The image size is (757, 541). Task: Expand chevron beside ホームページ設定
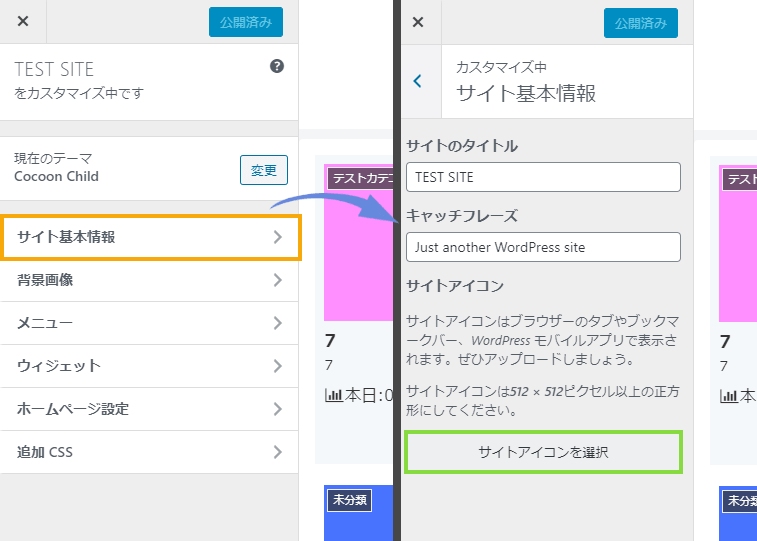click(278, 409)
